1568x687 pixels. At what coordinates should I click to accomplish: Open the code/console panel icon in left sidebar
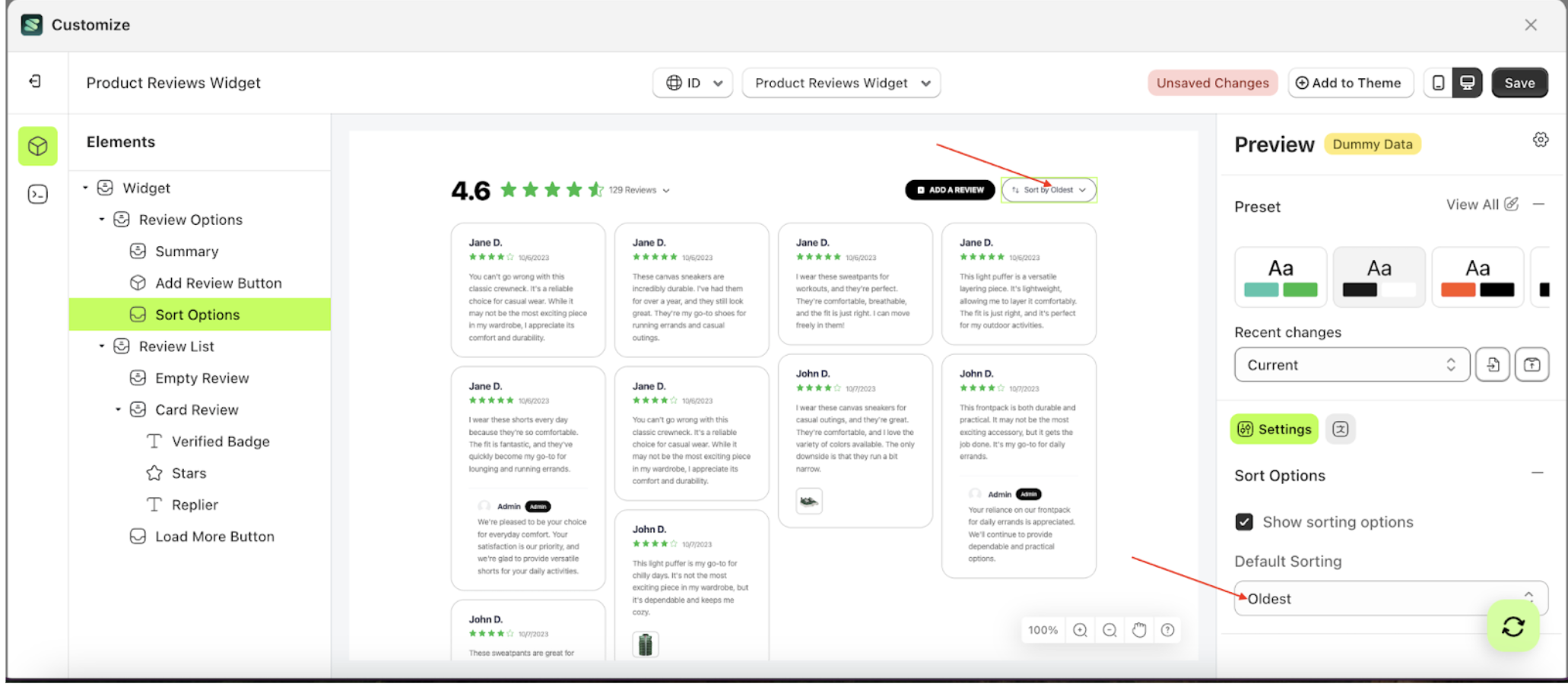37,194
